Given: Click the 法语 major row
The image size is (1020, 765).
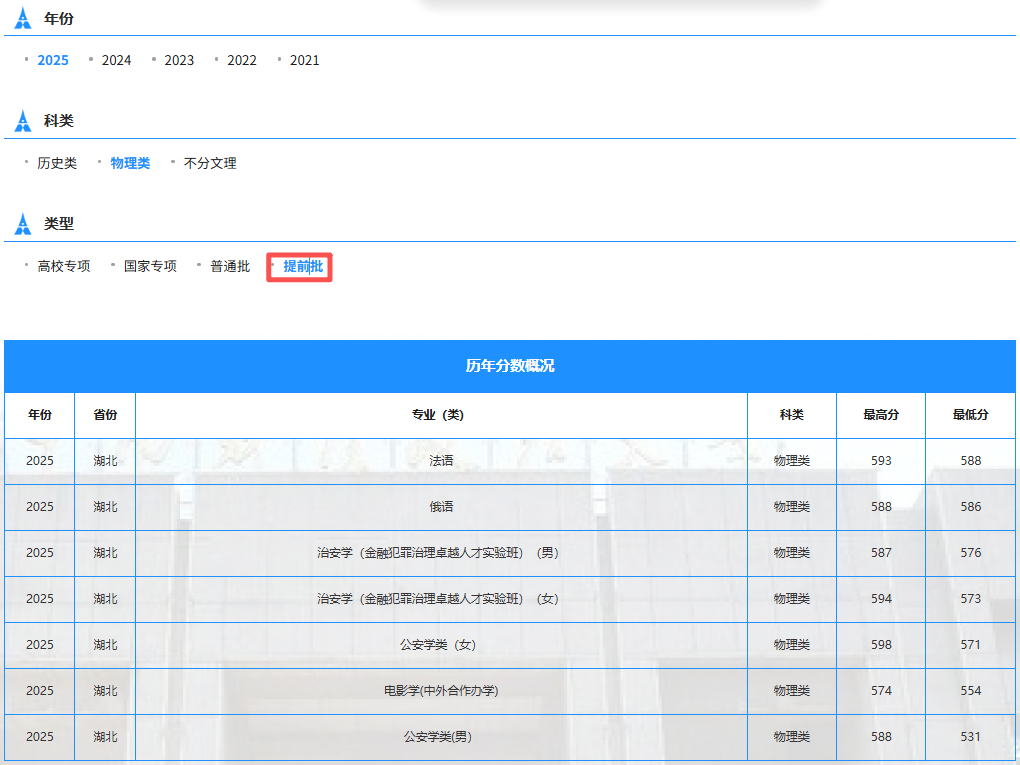Looking at the screenshot, I should coord(510,461).
